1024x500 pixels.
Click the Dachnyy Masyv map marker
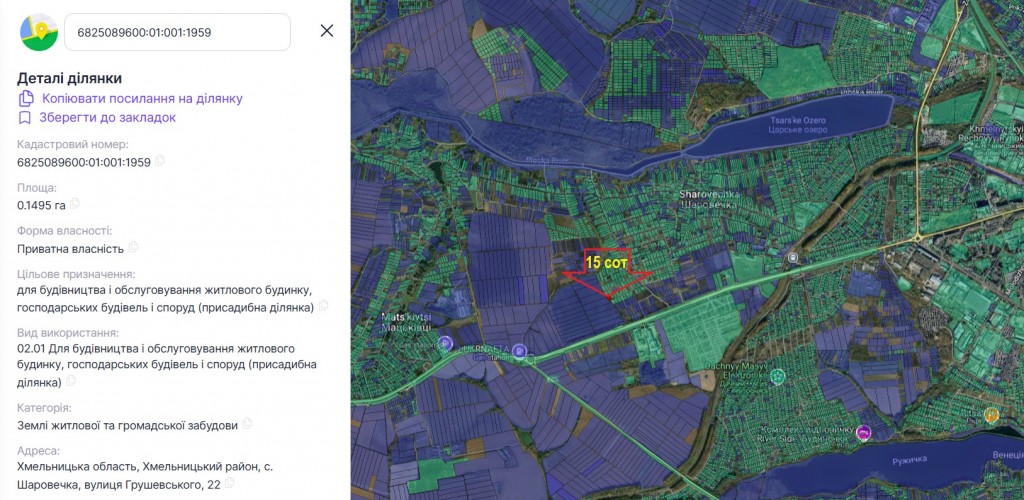click(x=778, y=376)
